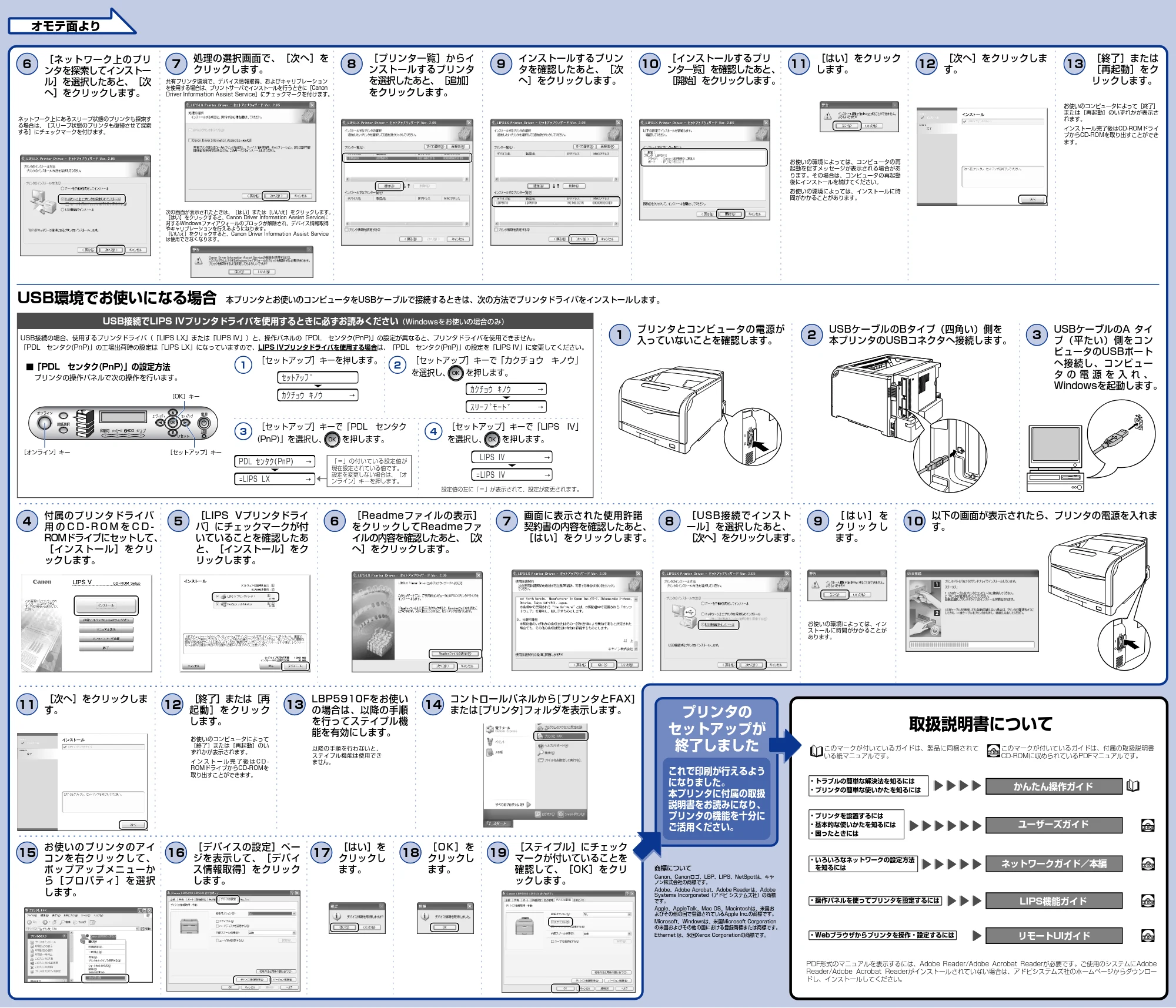Choose プロパティ from the printer context menu

click(x=106, y=979)
